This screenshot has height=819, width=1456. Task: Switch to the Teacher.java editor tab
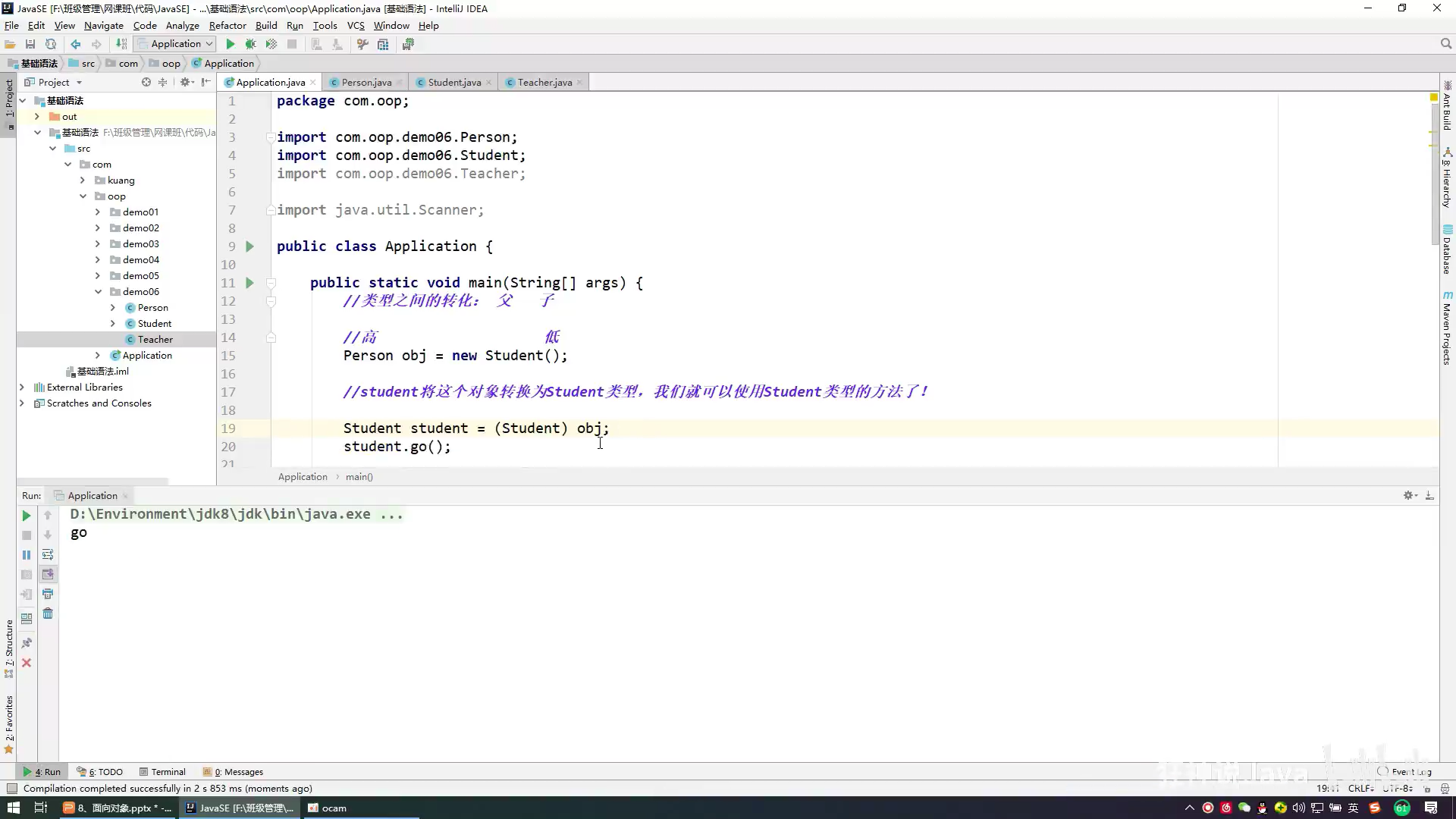tap(544, 82)
